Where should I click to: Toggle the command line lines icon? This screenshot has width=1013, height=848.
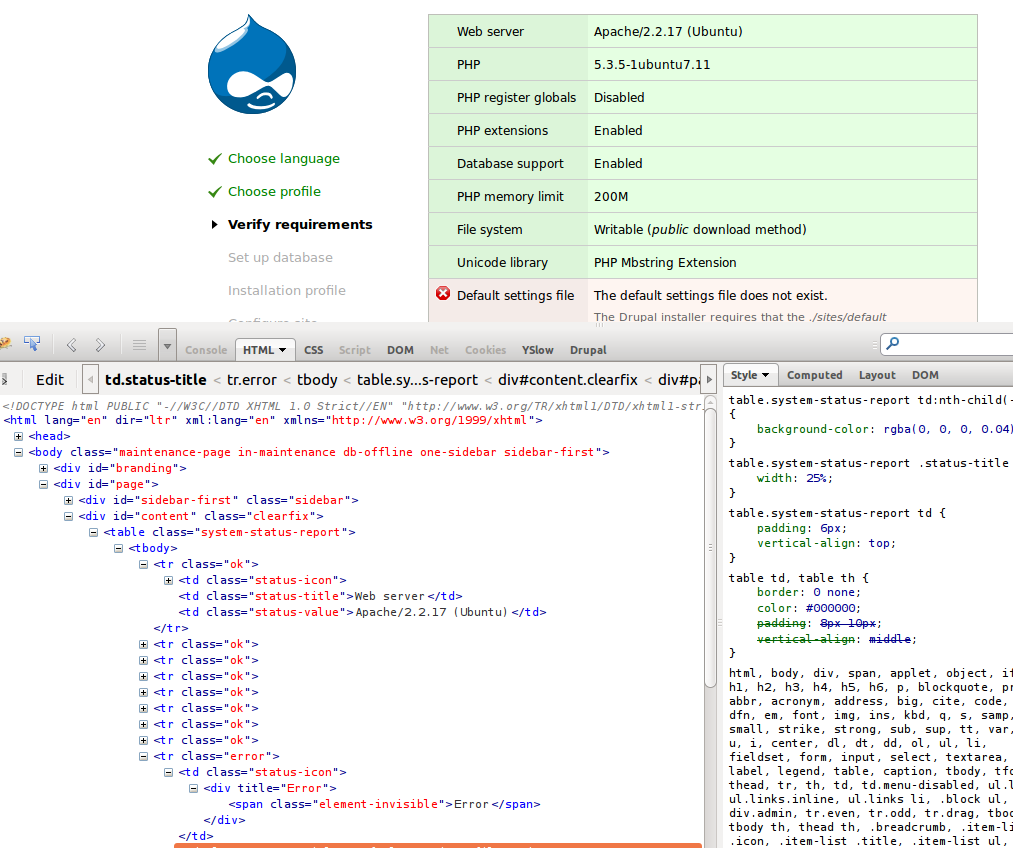(139, 345)
